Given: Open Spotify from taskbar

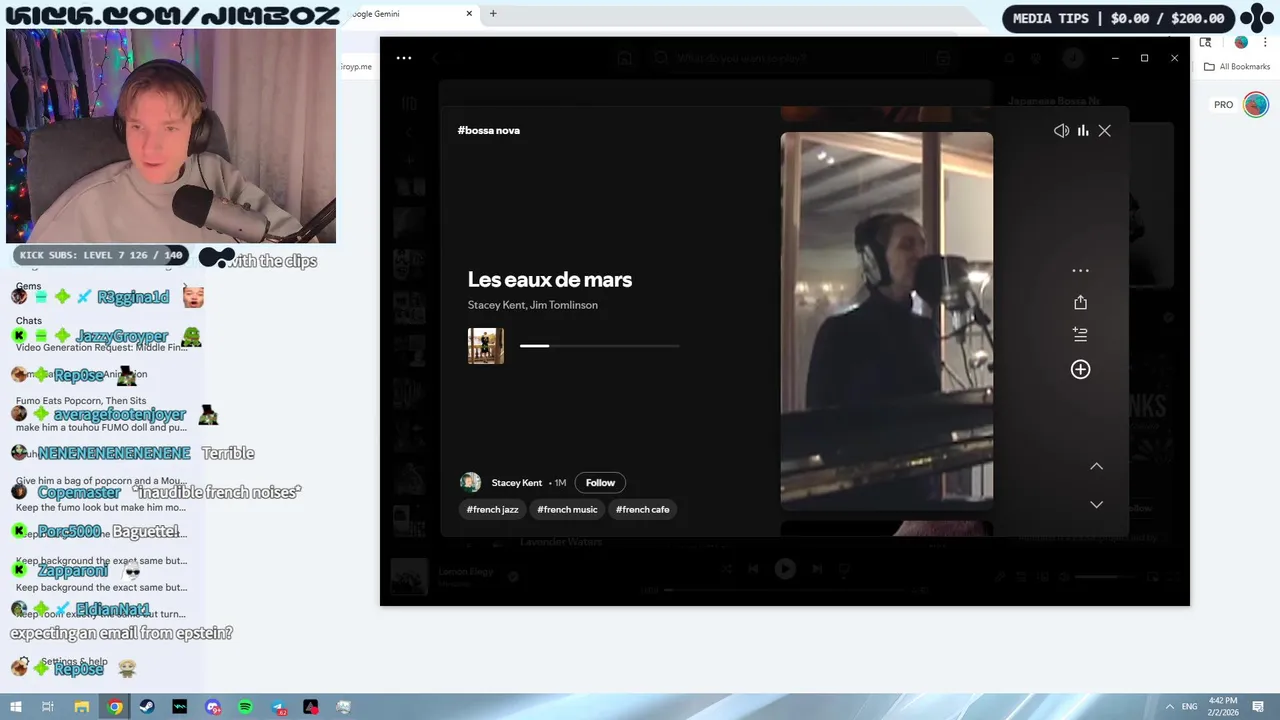Looking at the screenshot, I should (245, 707).
